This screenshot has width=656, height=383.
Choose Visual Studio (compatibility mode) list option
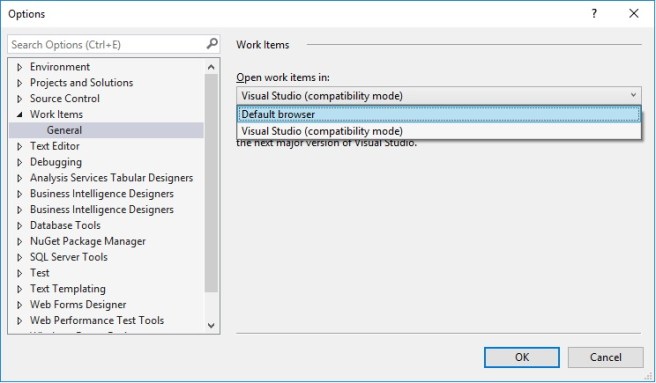pyautogui.click(x=438, y=131)
